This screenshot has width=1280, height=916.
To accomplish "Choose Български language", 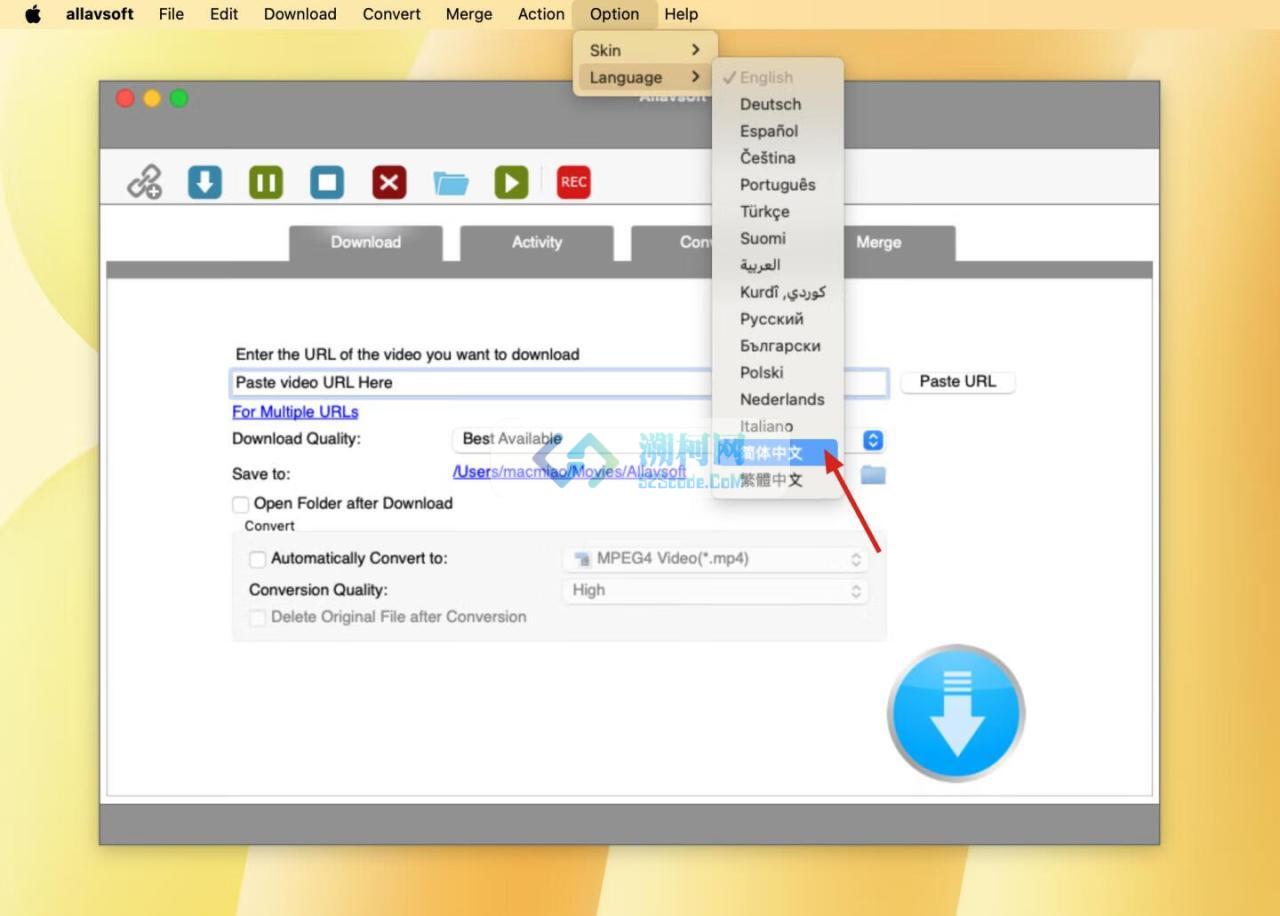I will tap(778, 346).
